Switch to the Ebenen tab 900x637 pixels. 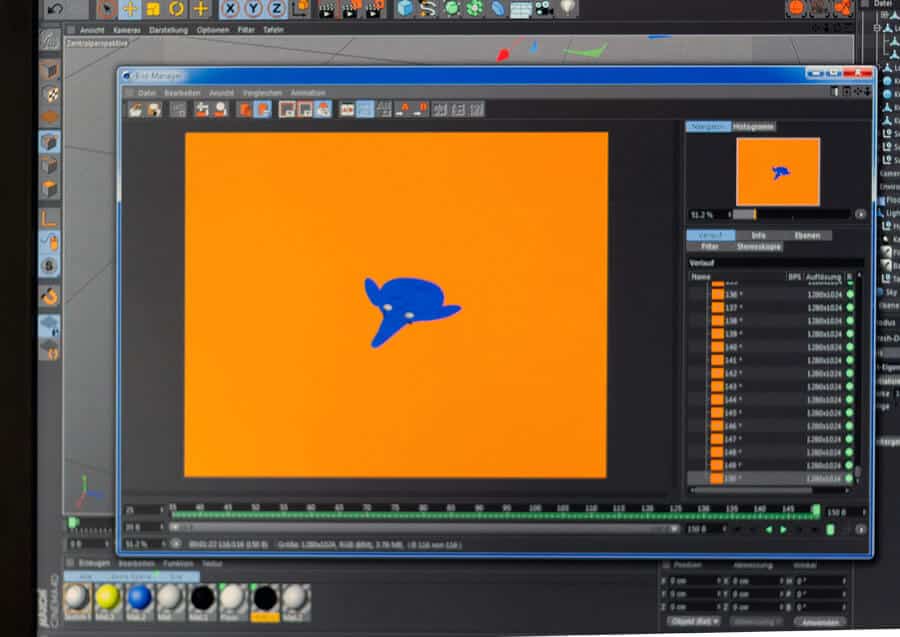point(807,235)
